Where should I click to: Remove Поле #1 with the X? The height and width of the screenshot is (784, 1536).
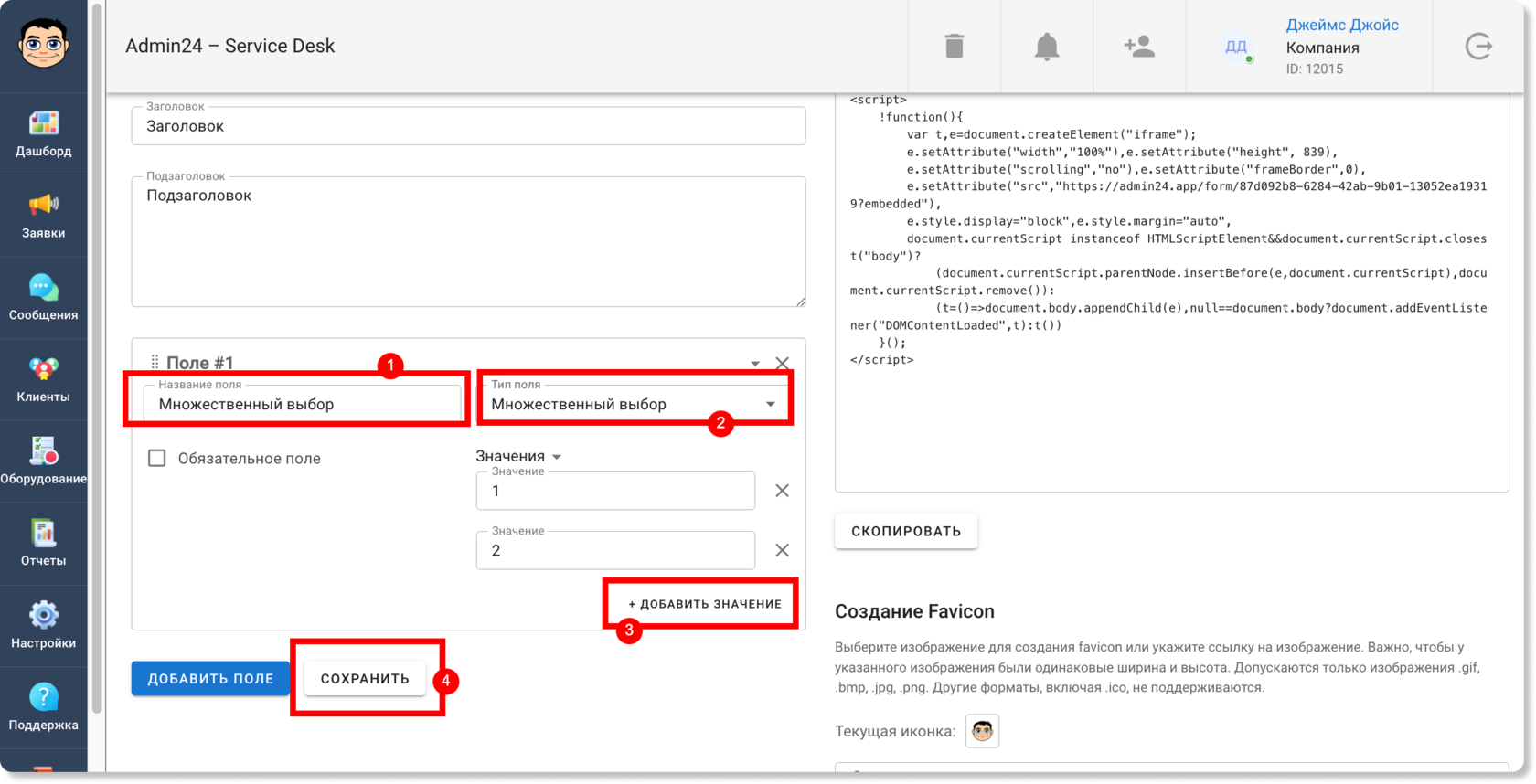783,363
